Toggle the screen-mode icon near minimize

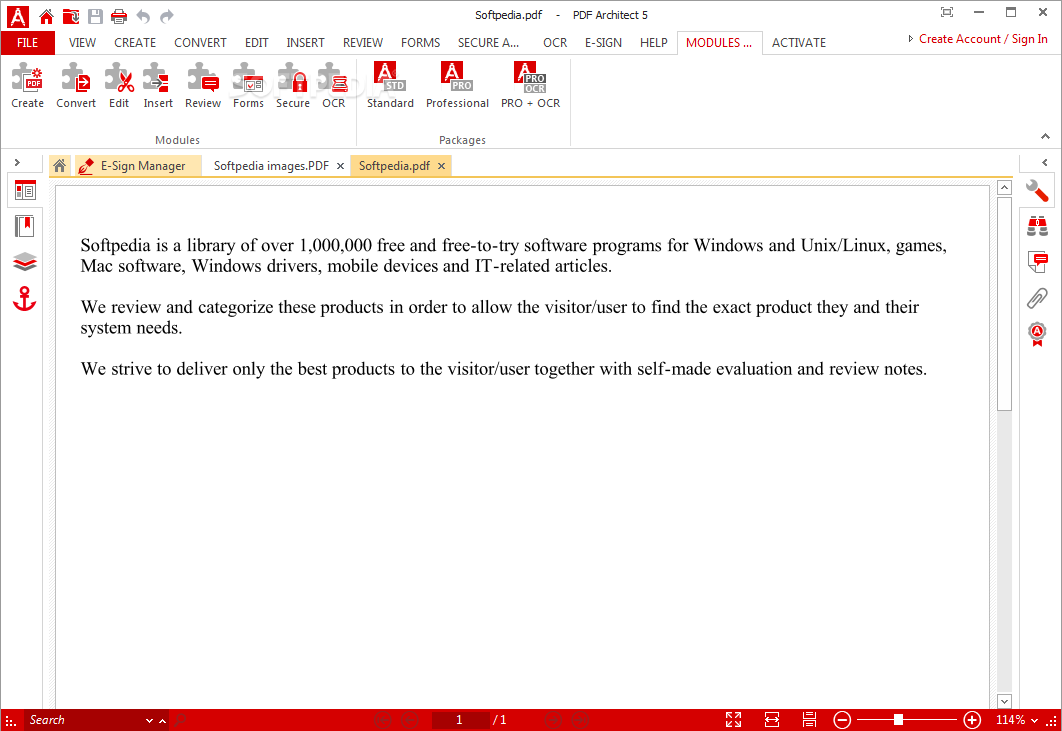point(947,12)
